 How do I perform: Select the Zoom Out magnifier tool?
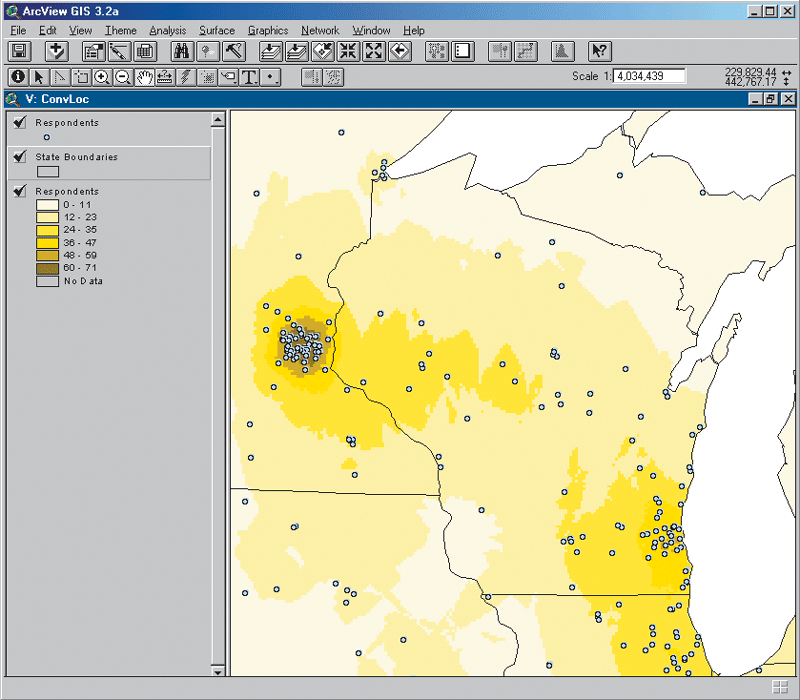click(x=123, y=77)
